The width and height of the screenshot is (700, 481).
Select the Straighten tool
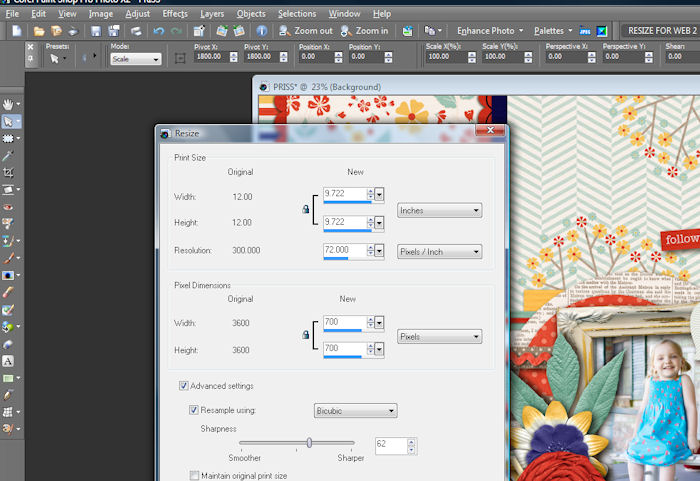click(x=8, y=190)
